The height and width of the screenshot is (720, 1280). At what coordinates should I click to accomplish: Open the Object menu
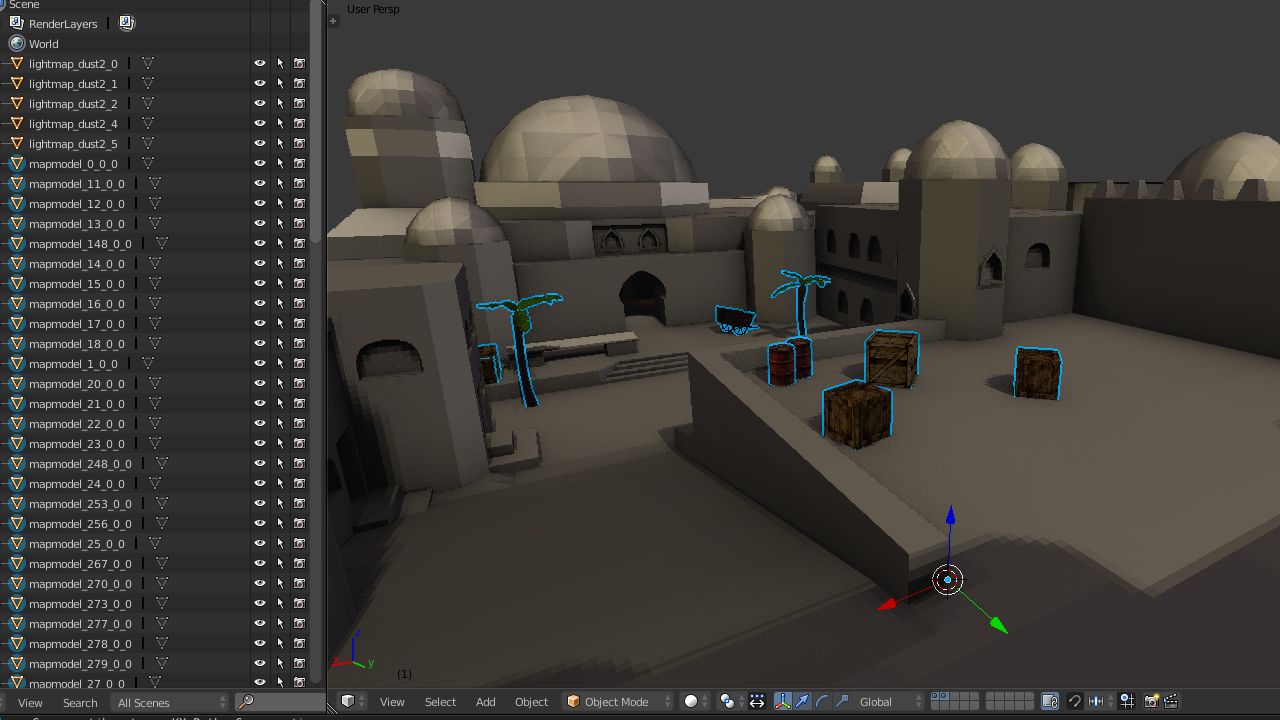(x=531, y=702)
